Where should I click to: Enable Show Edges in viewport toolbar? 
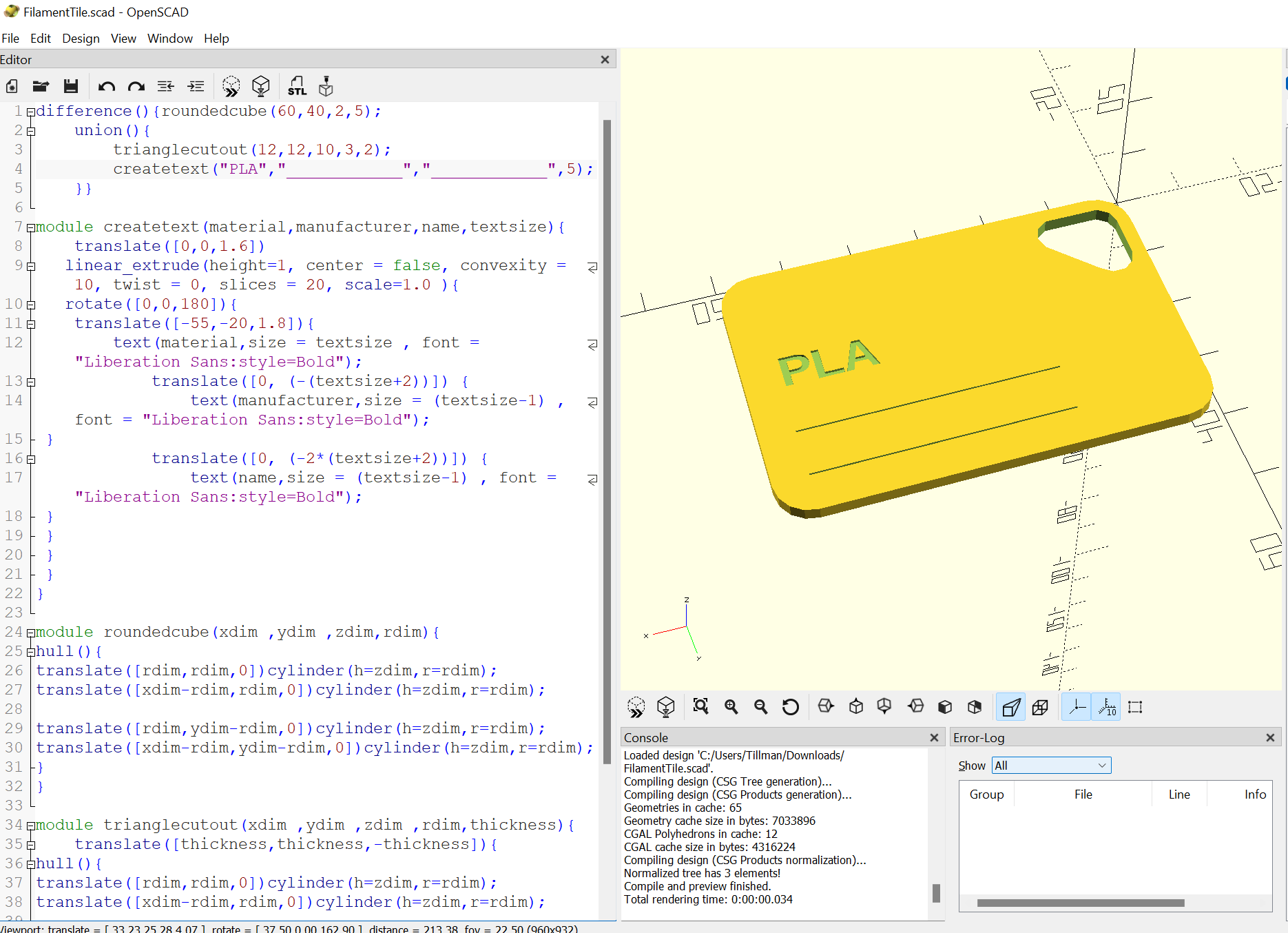click(1136, 706)
